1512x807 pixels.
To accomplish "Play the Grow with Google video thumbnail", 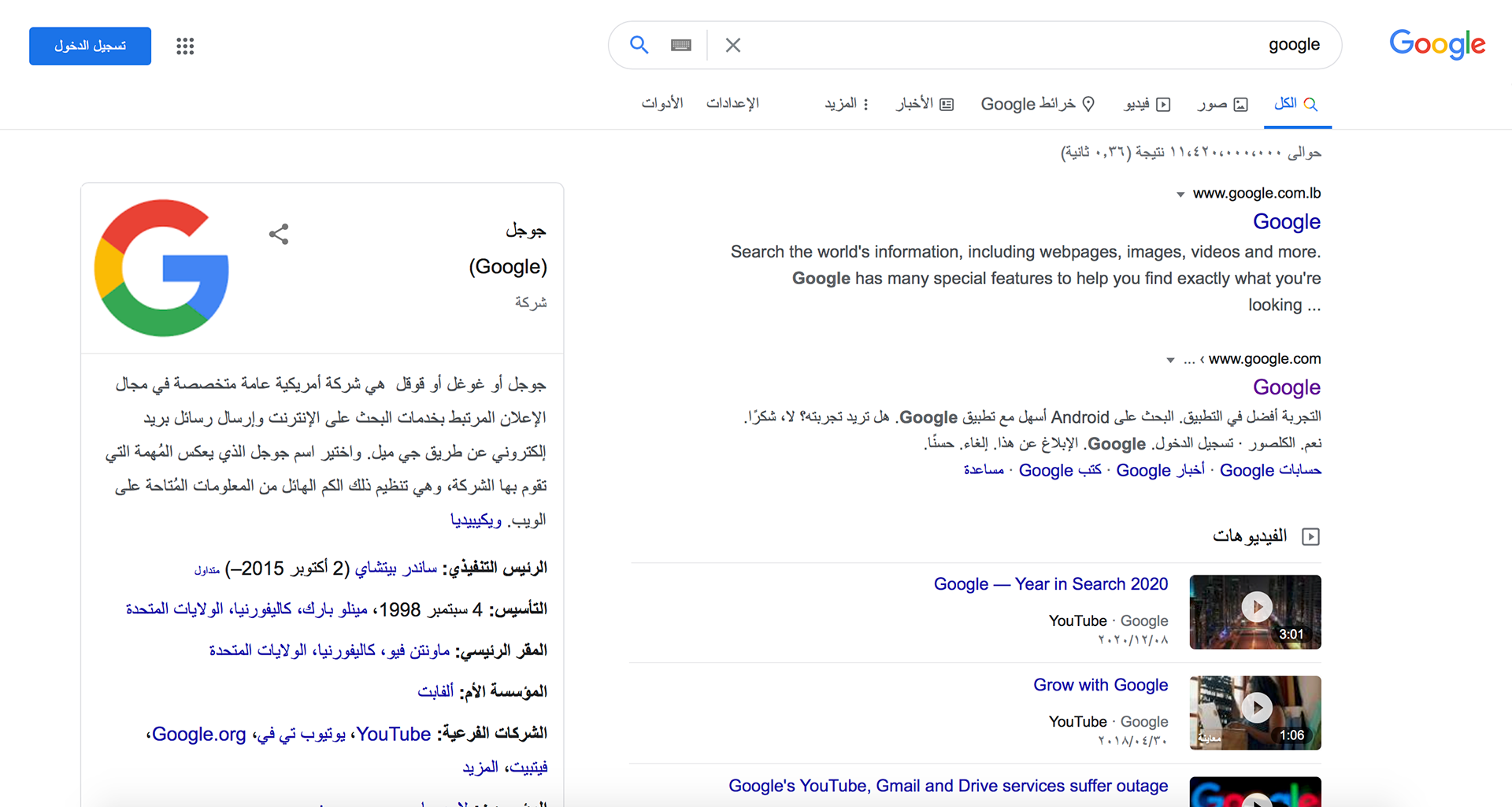I will (1255, 713).
